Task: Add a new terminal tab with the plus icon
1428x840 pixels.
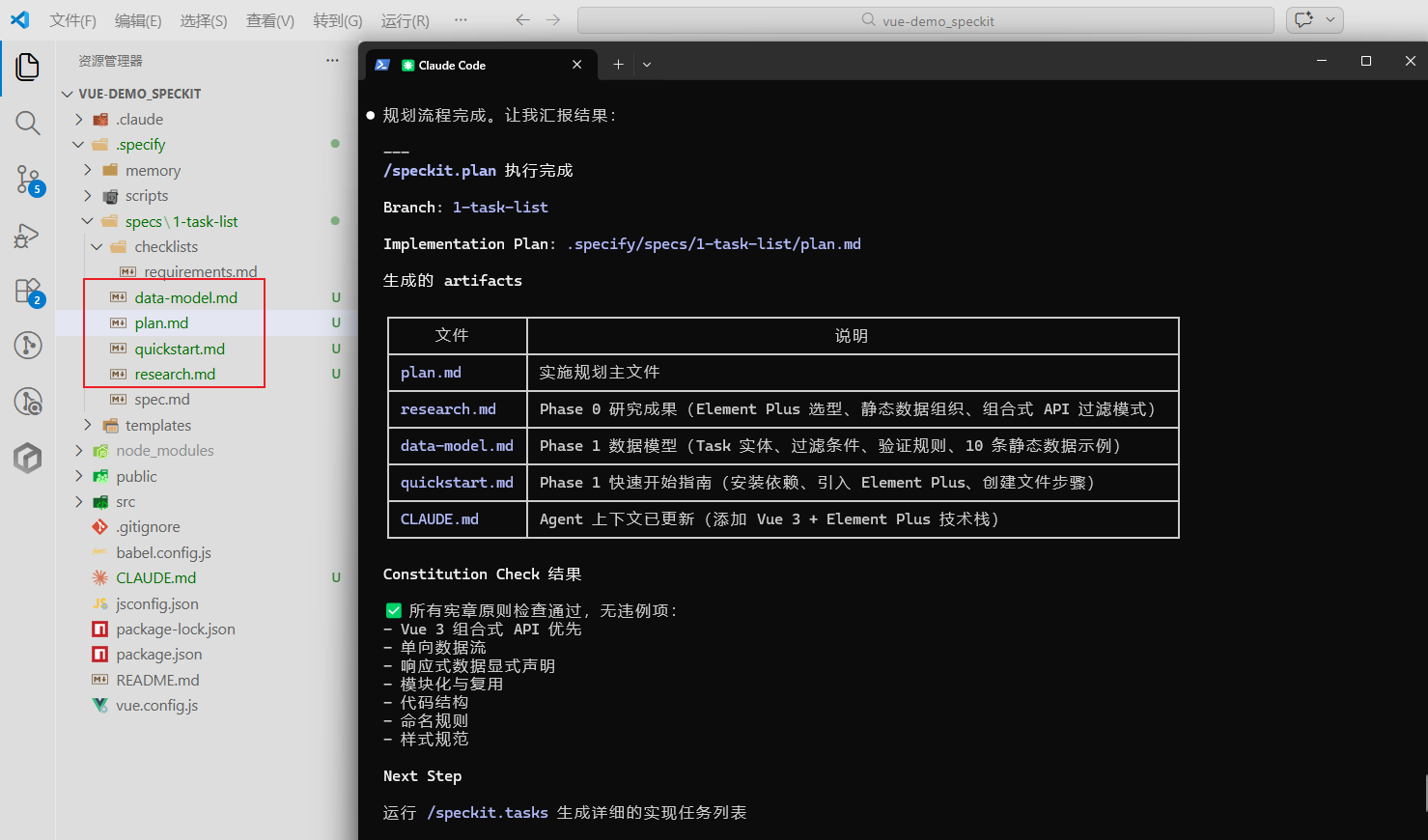Action: pos(618,65)
